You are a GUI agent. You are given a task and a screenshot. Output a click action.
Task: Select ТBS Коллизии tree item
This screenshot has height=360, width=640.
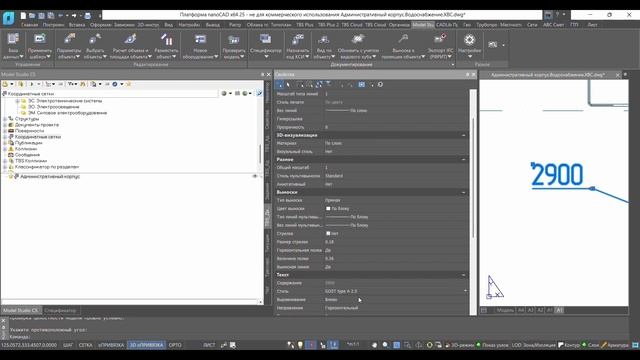coord(31,161)
